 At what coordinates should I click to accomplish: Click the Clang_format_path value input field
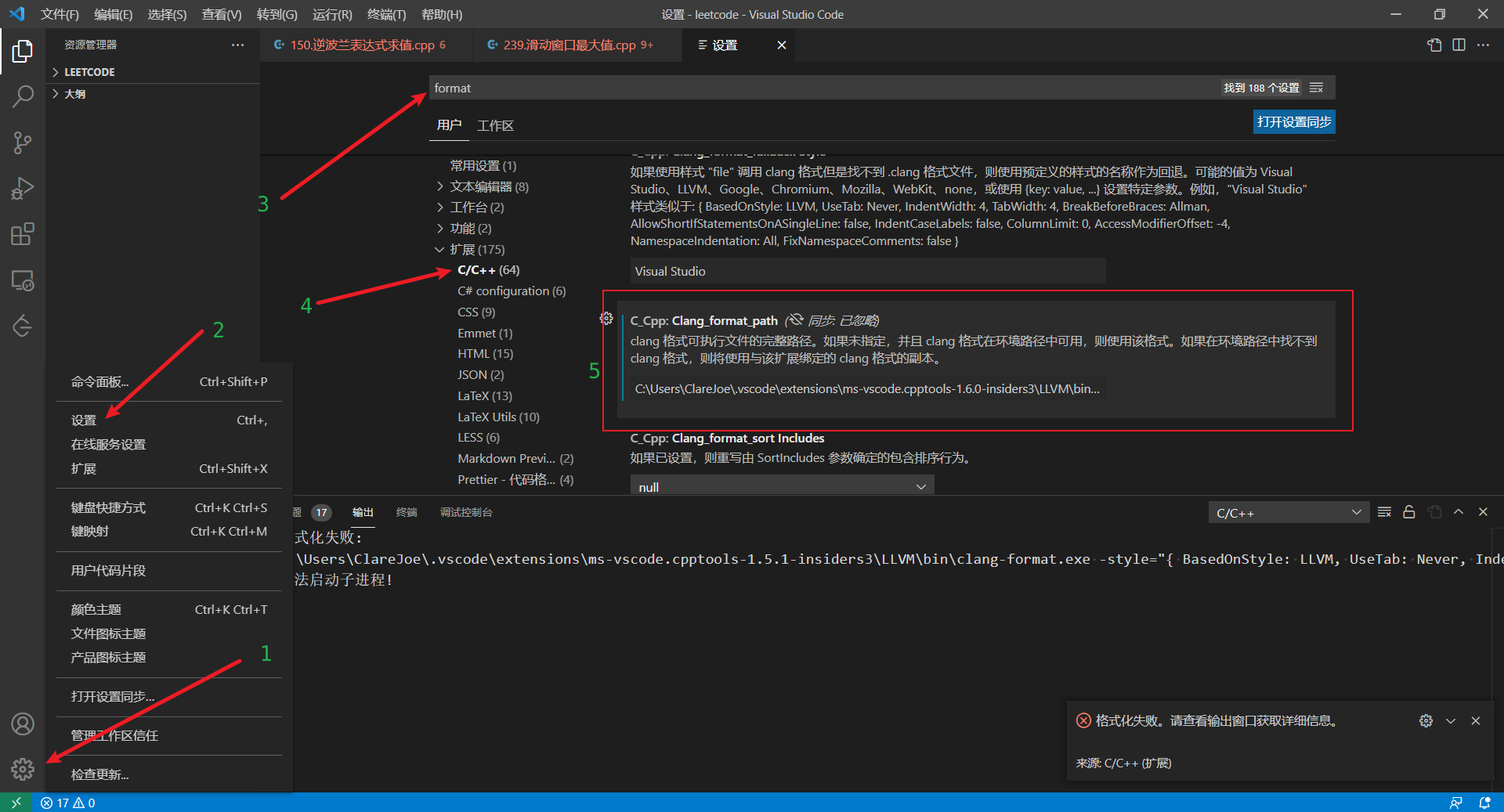point(868,389)
